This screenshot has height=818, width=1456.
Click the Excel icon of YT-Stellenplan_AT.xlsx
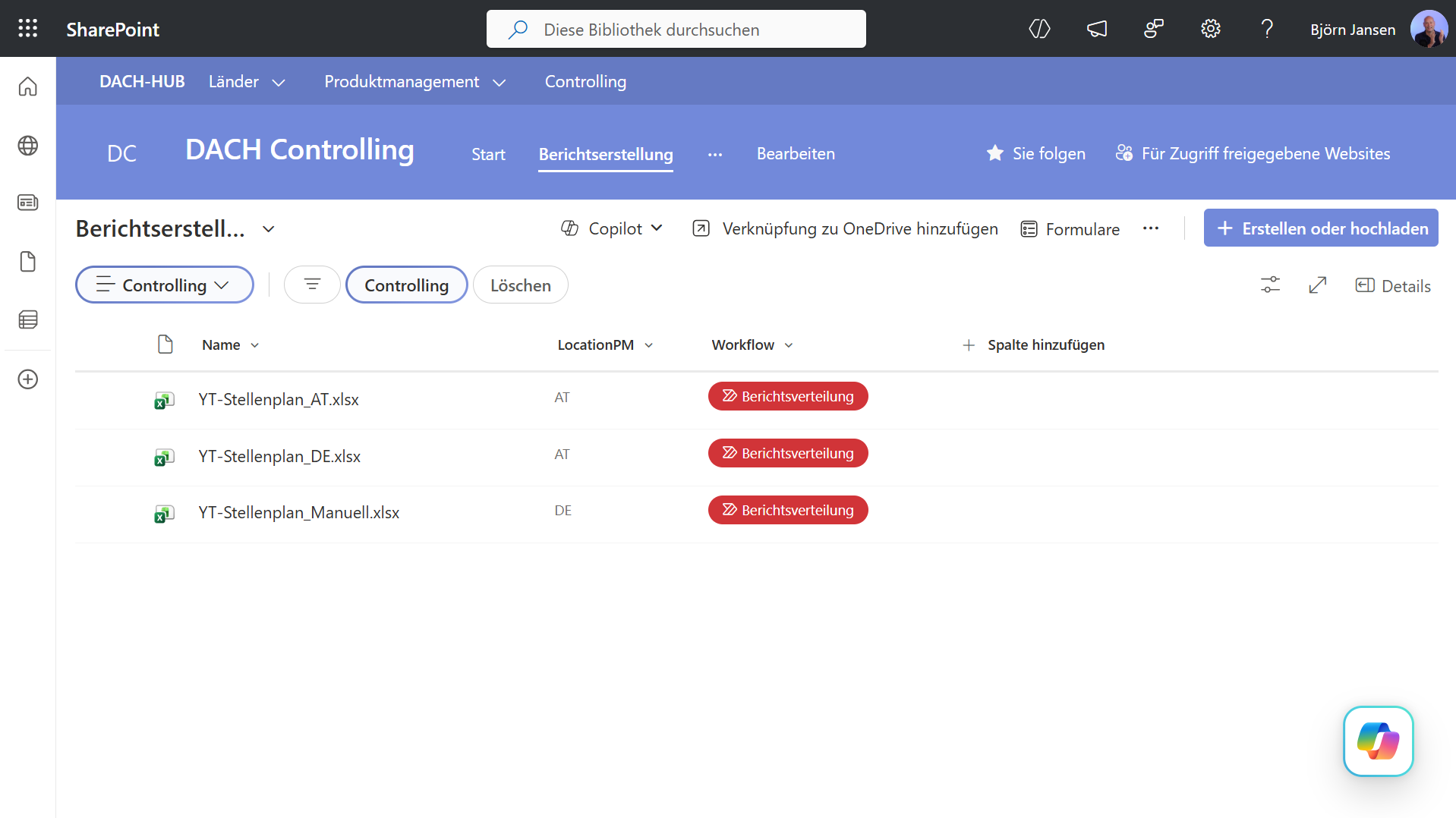click(x=164, y=400)
